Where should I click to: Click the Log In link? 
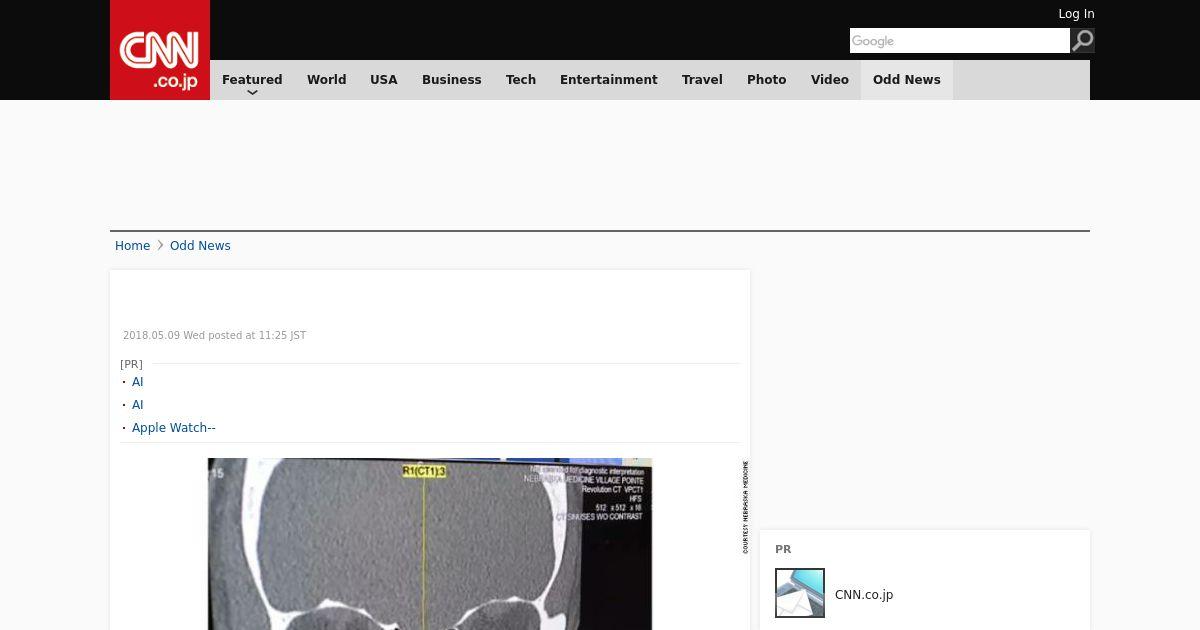tap(1076, 14)
